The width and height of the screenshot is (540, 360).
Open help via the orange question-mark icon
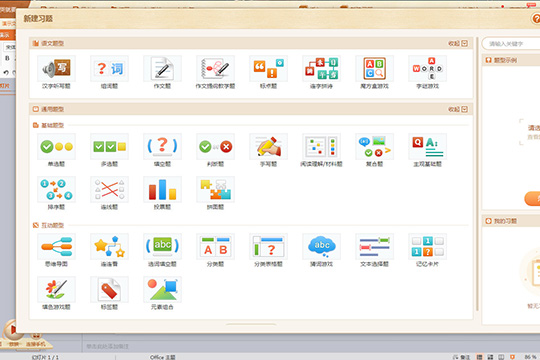[536, 18]
